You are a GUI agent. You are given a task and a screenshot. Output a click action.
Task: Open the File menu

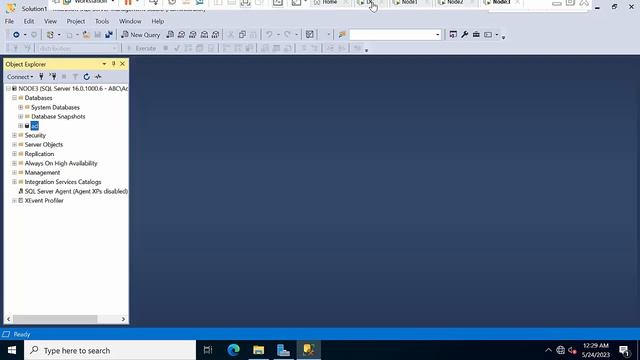(9, 21)
